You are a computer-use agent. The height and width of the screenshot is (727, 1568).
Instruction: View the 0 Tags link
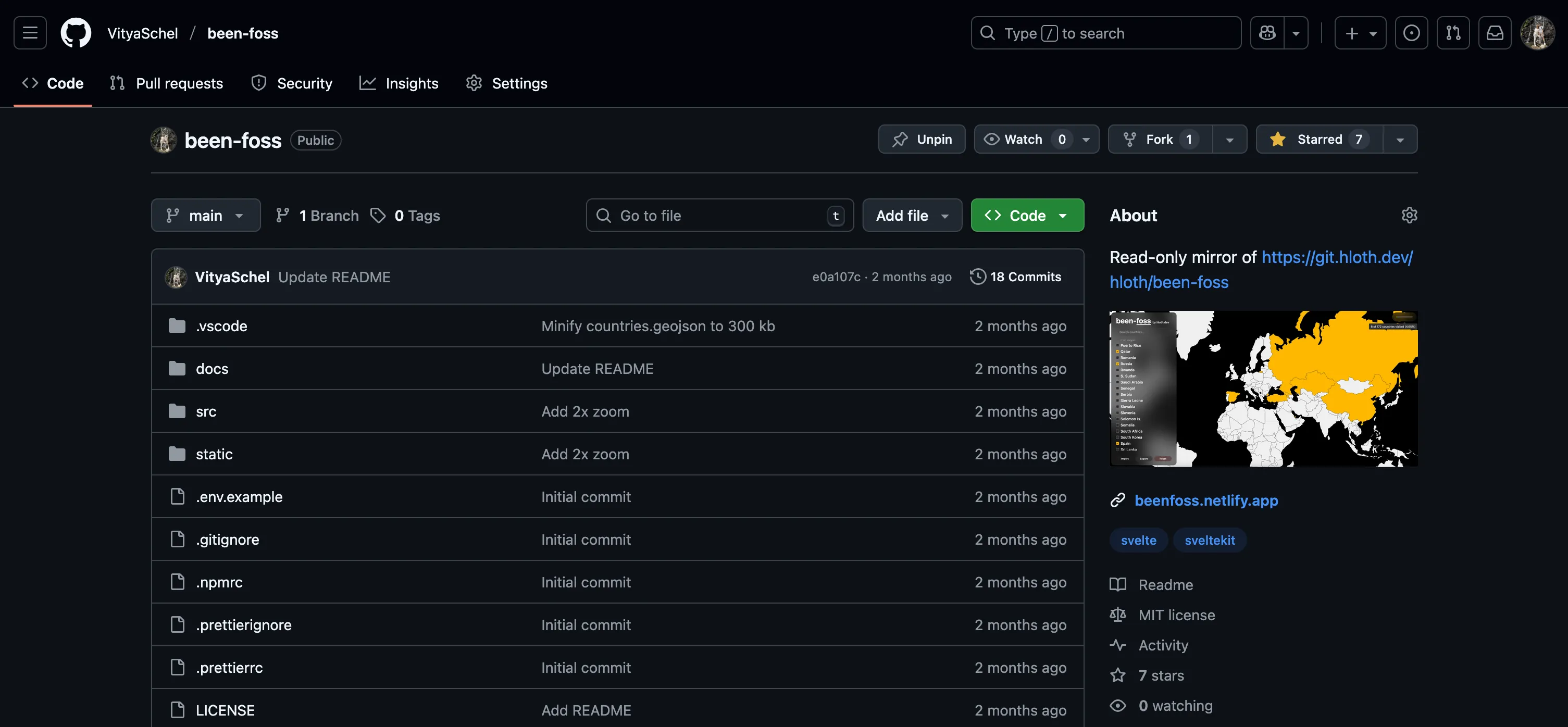click(405, 216)
